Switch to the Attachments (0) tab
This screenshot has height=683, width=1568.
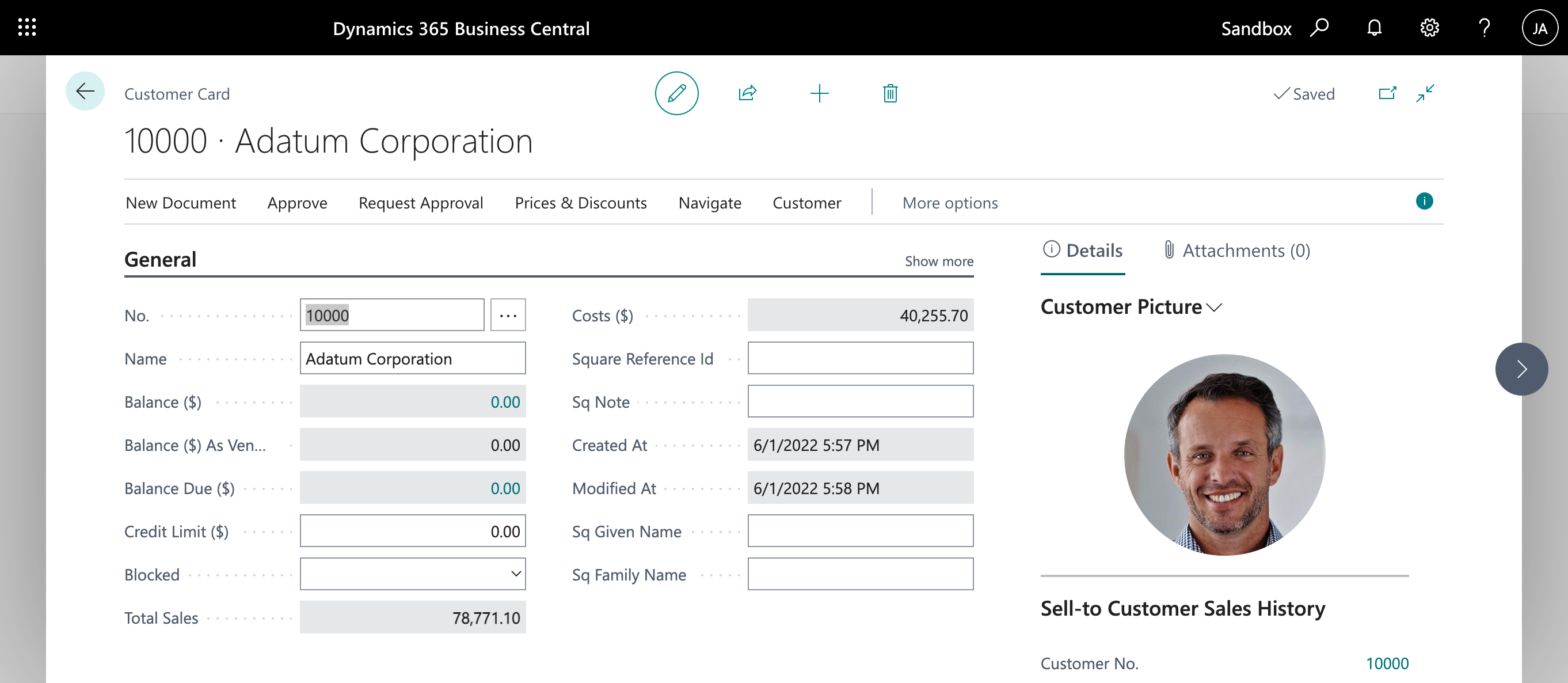[1236, 250]
